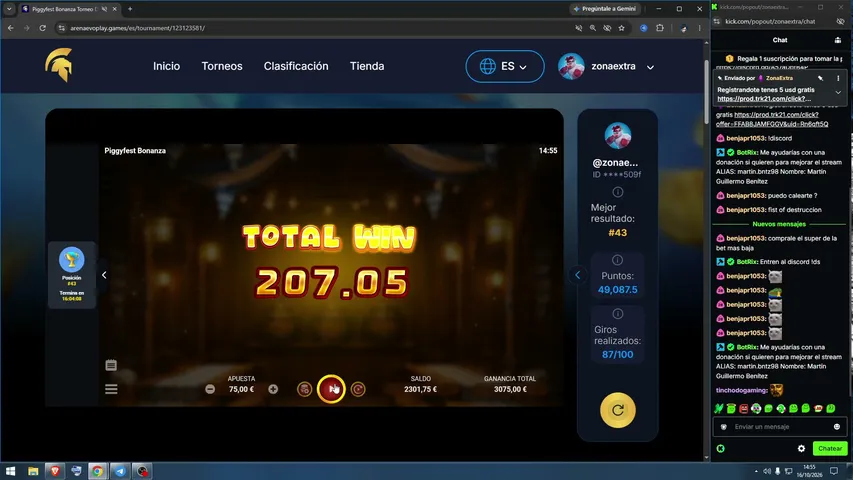Toggle the autoplay button beside spin
853x480 pixels.
[358, 389]
